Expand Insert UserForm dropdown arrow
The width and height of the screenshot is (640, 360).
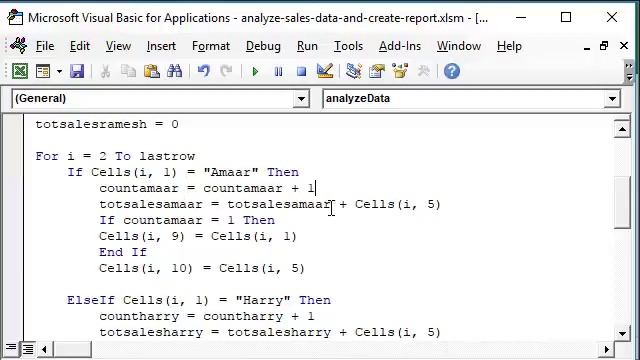(59, 71)
